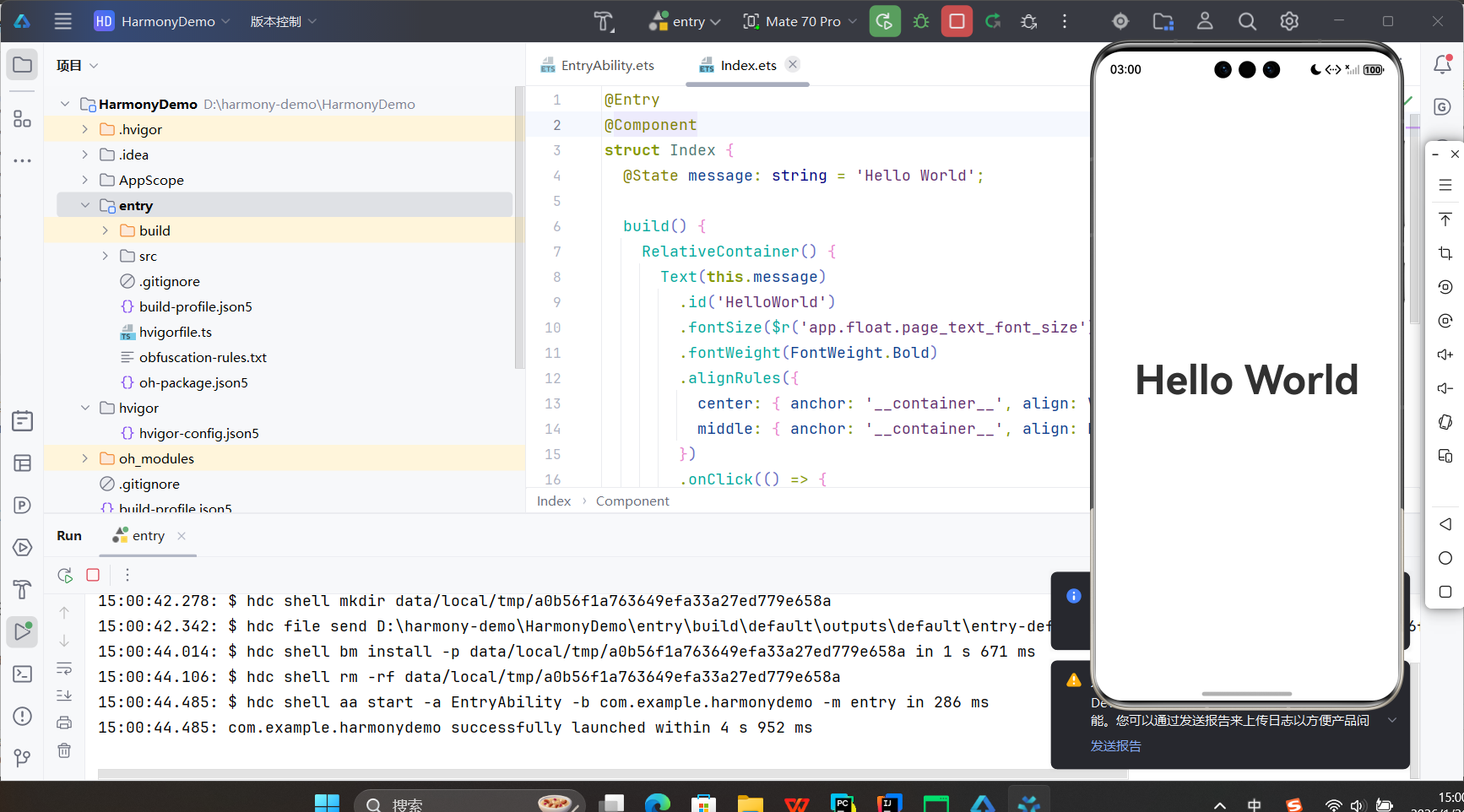Clear the Run console with trash icon

point(64,750)
